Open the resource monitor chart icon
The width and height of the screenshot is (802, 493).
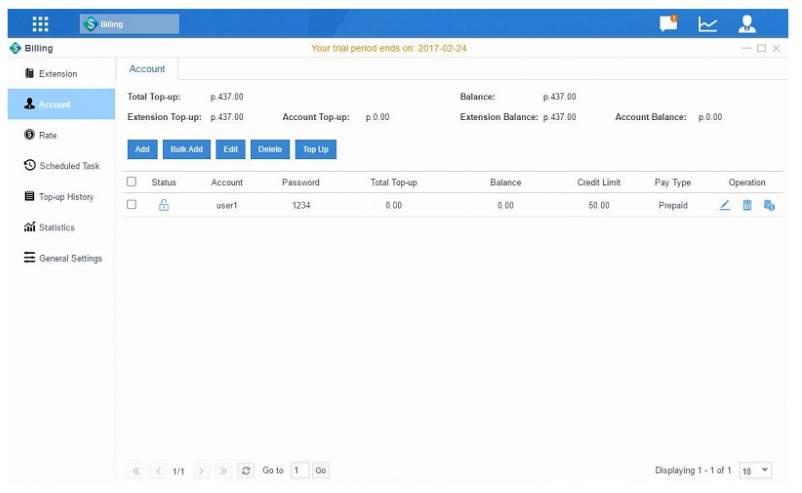[707, 24]
